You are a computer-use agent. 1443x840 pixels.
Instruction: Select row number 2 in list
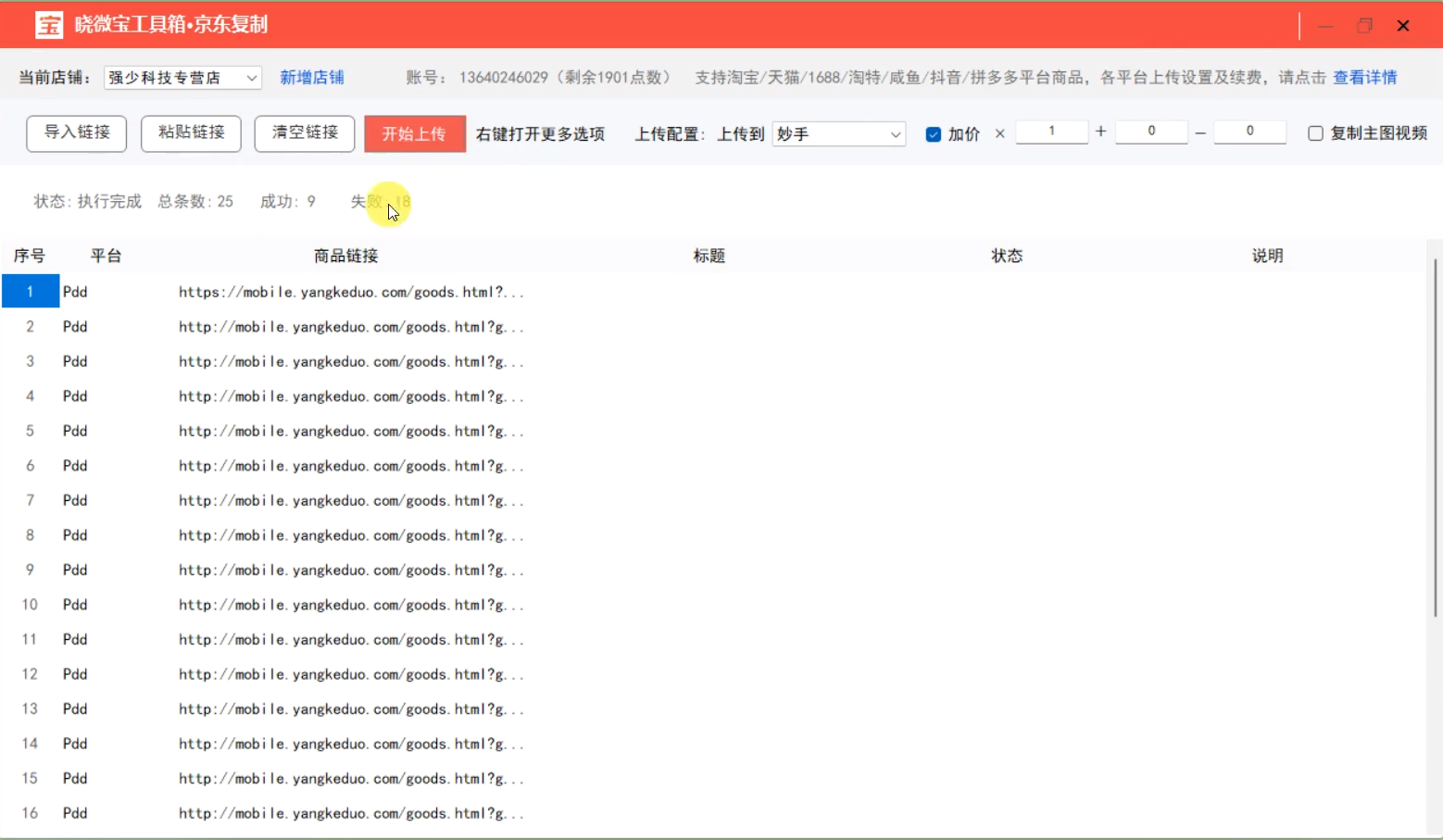coord(30,327)
